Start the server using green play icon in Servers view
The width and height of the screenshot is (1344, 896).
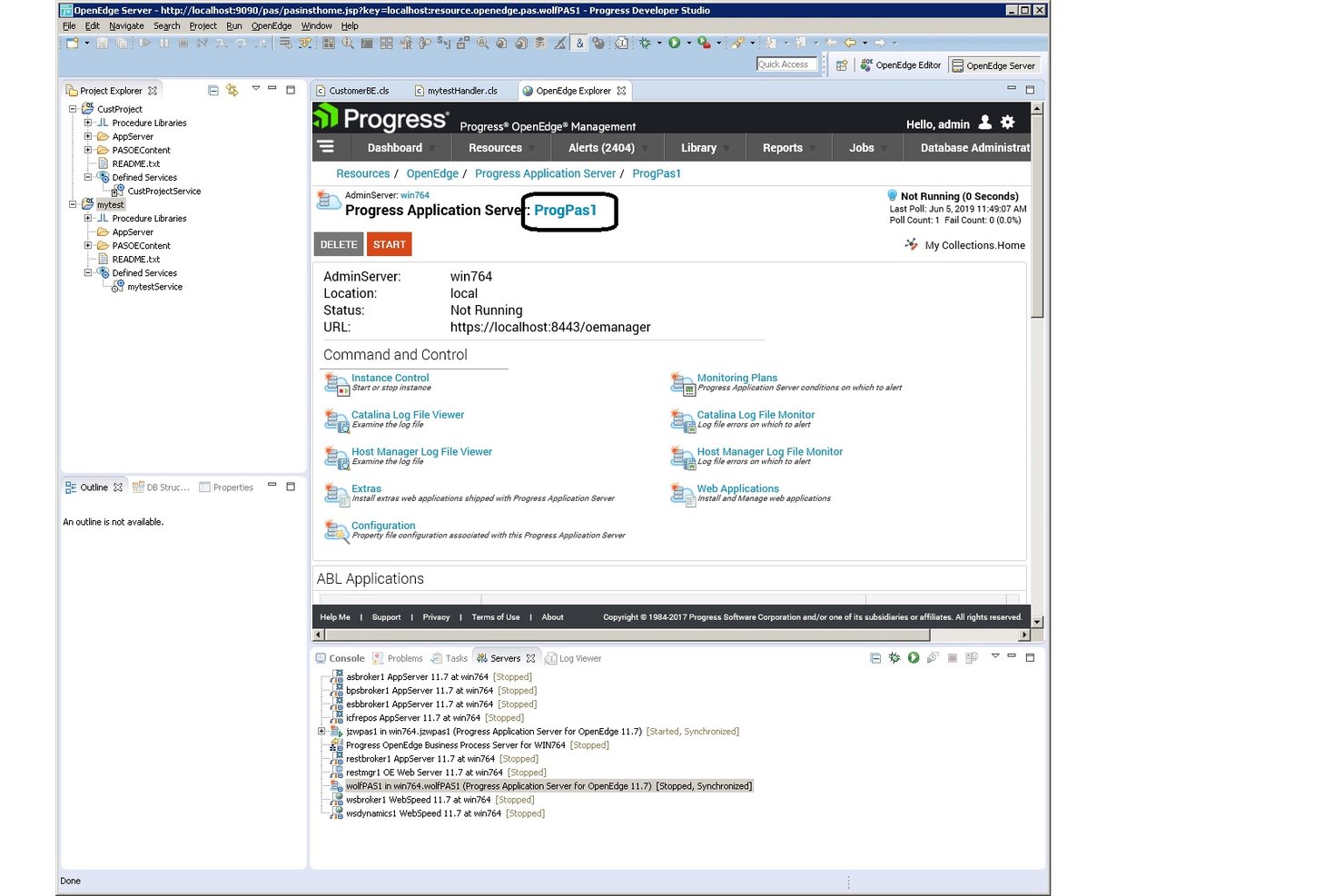pyautogui.click(x=914, y=658)
